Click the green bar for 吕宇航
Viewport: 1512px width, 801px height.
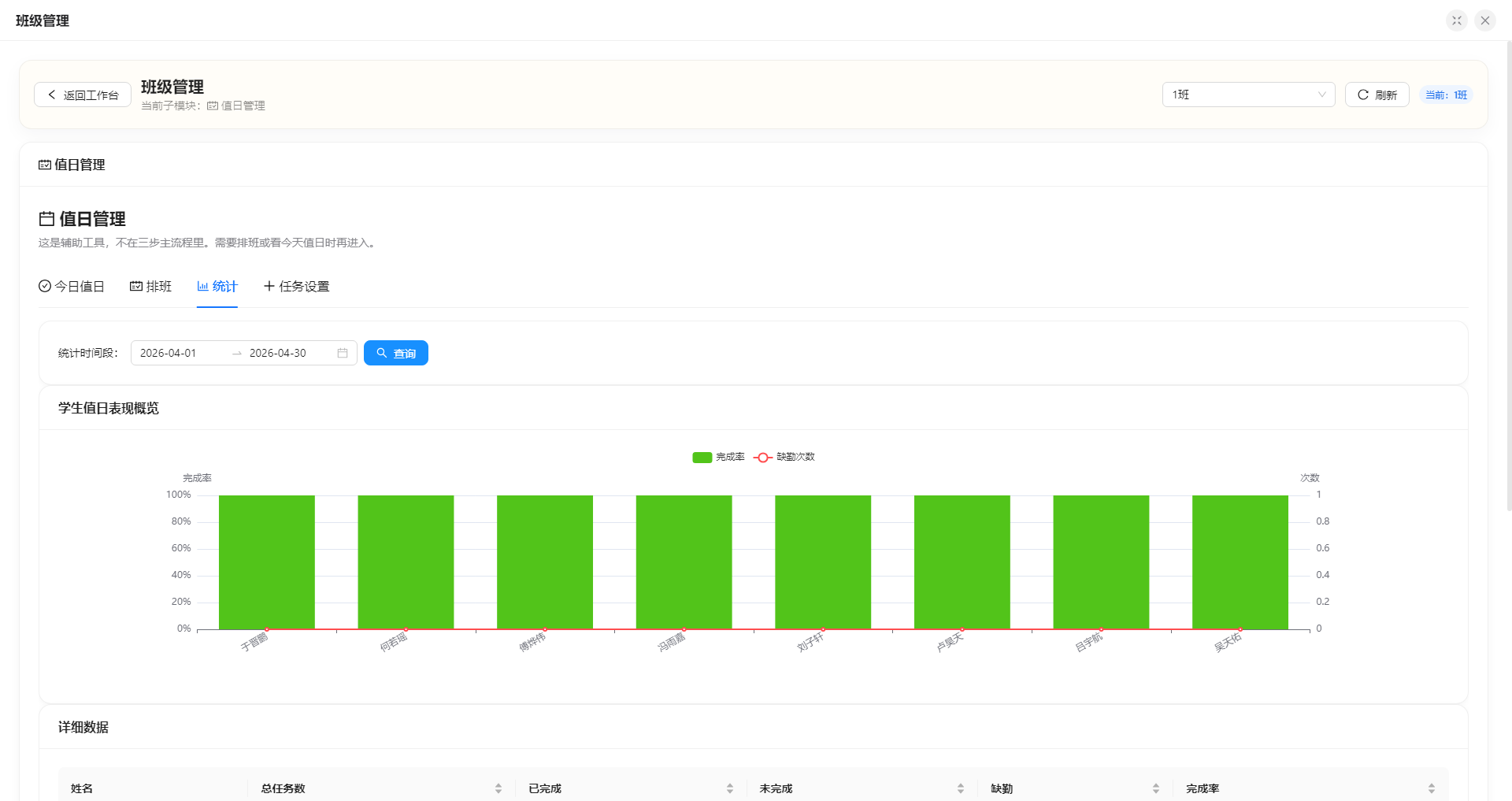pyautogui.click(x=1101, y=562)
